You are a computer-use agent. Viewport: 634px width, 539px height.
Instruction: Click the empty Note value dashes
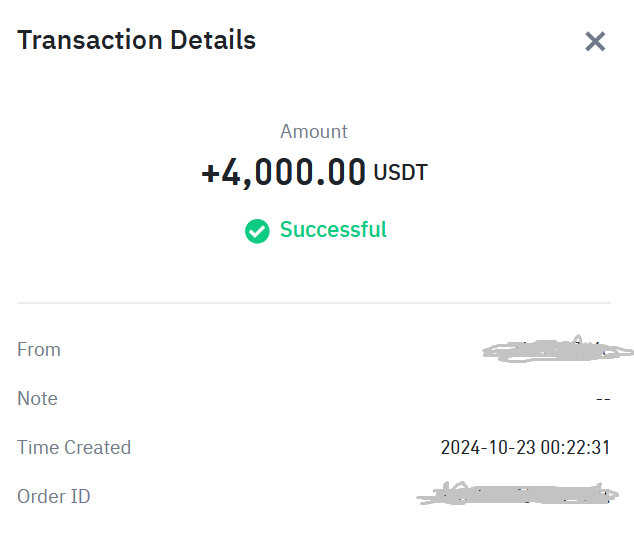(x=603, y=399)
